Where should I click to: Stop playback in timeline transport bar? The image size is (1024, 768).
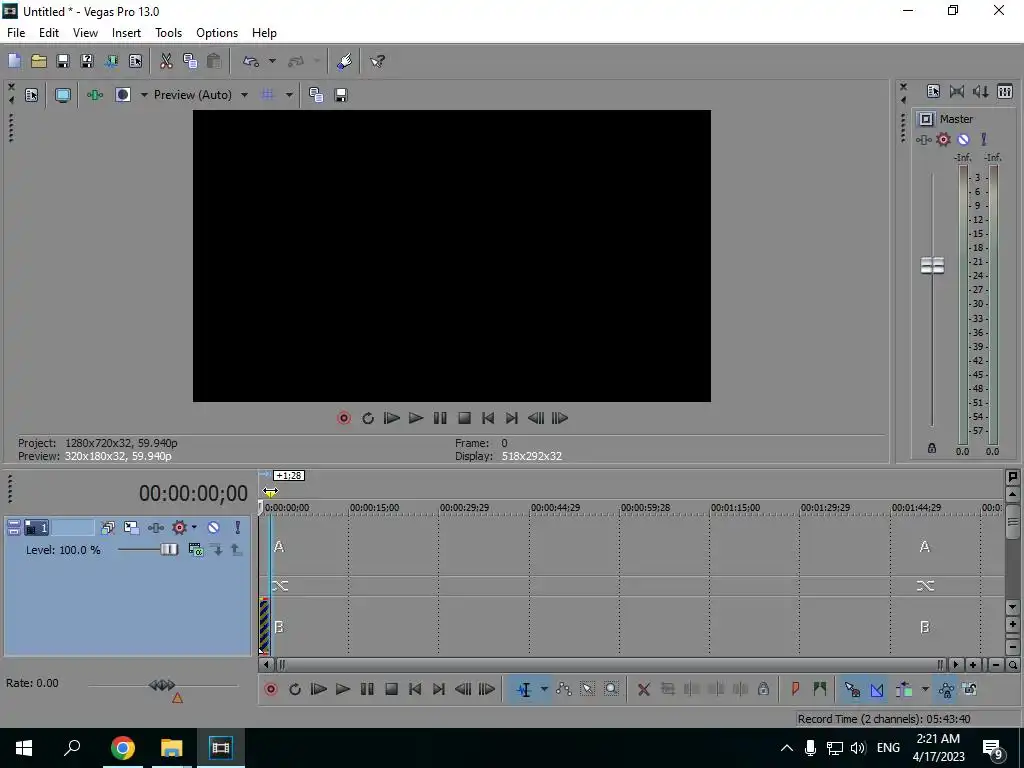pos(391,689)
